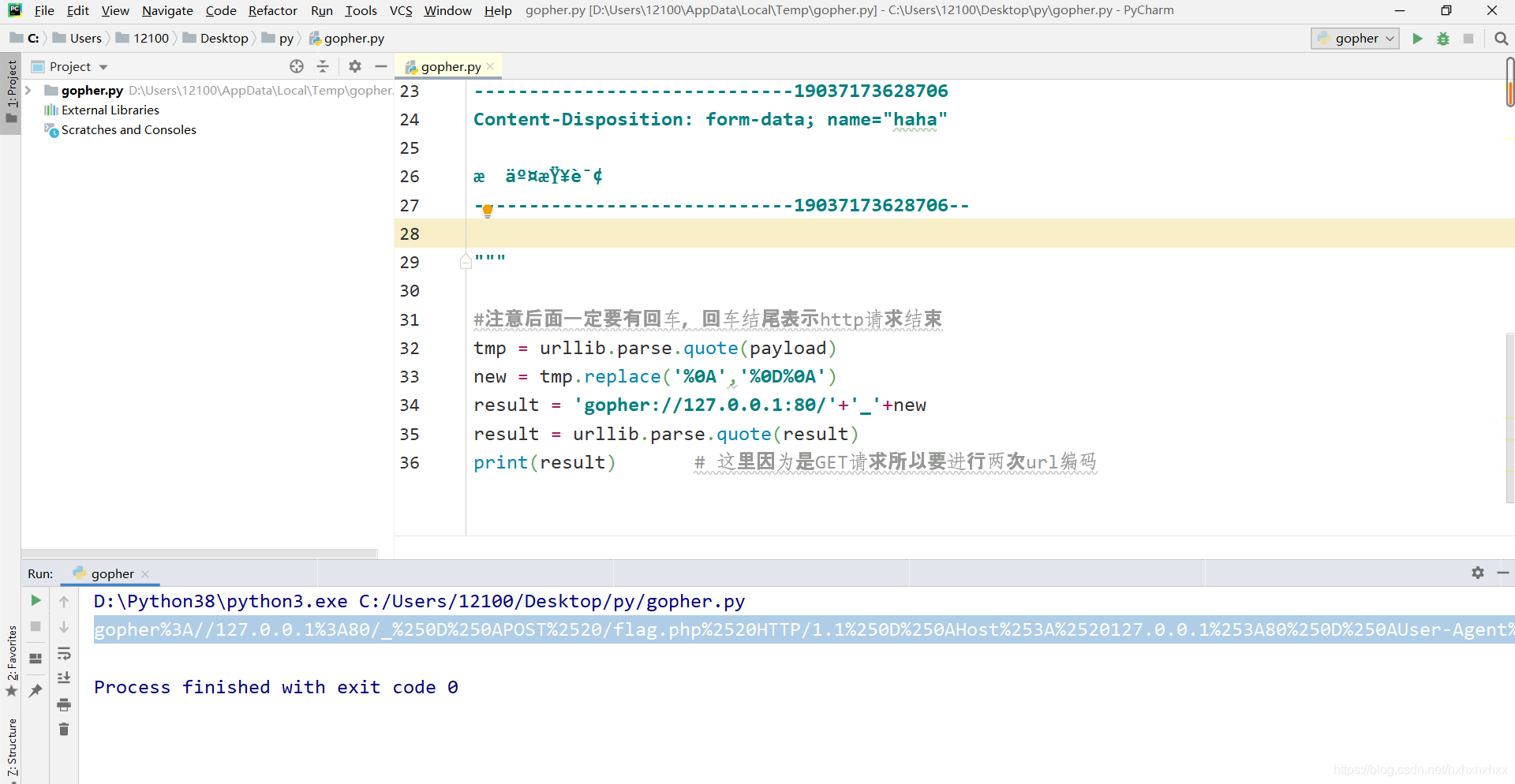
Task: Click the Users breadcrumb
Action: [77, 39]
